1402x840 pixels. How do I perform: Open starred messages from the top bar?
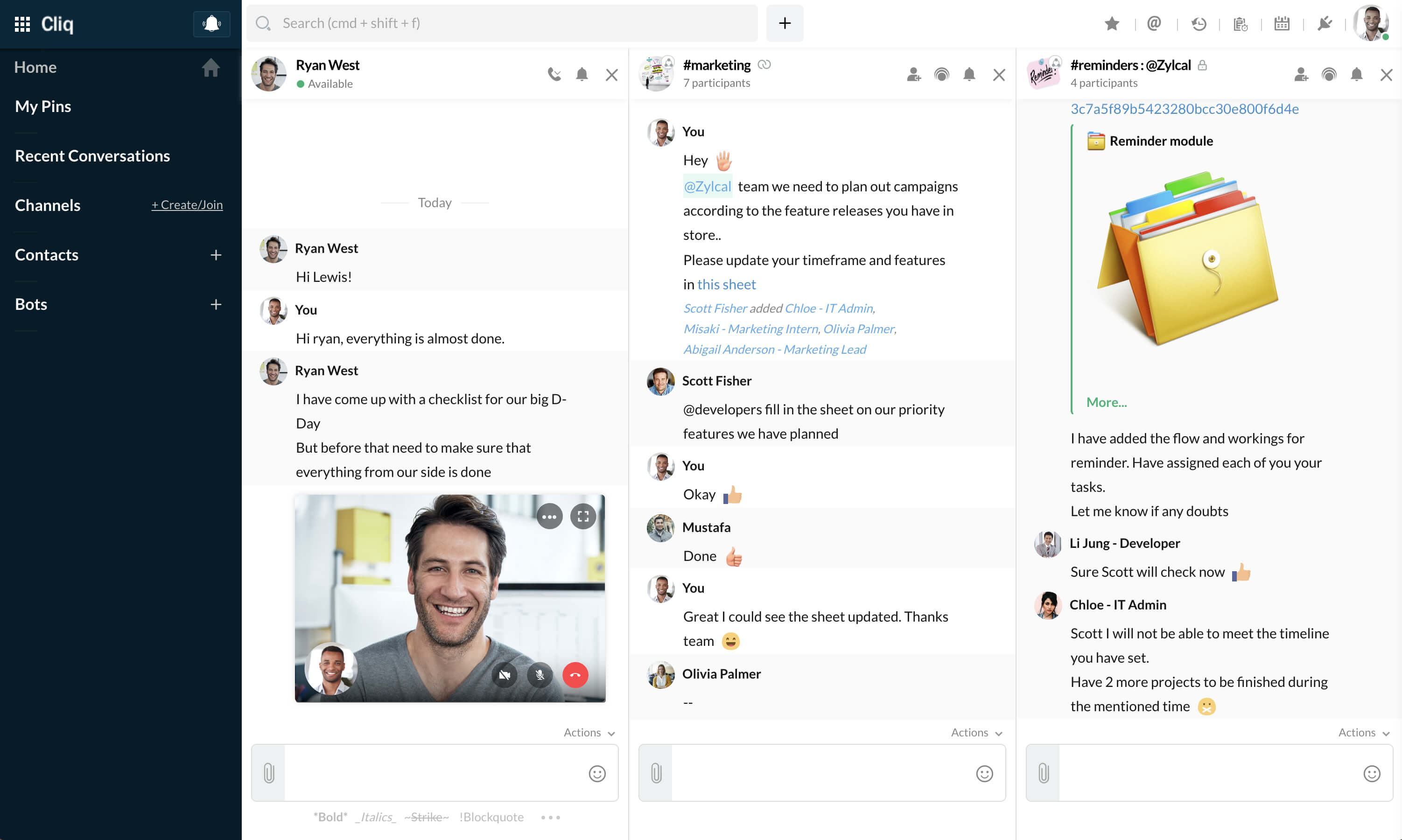1111,23
